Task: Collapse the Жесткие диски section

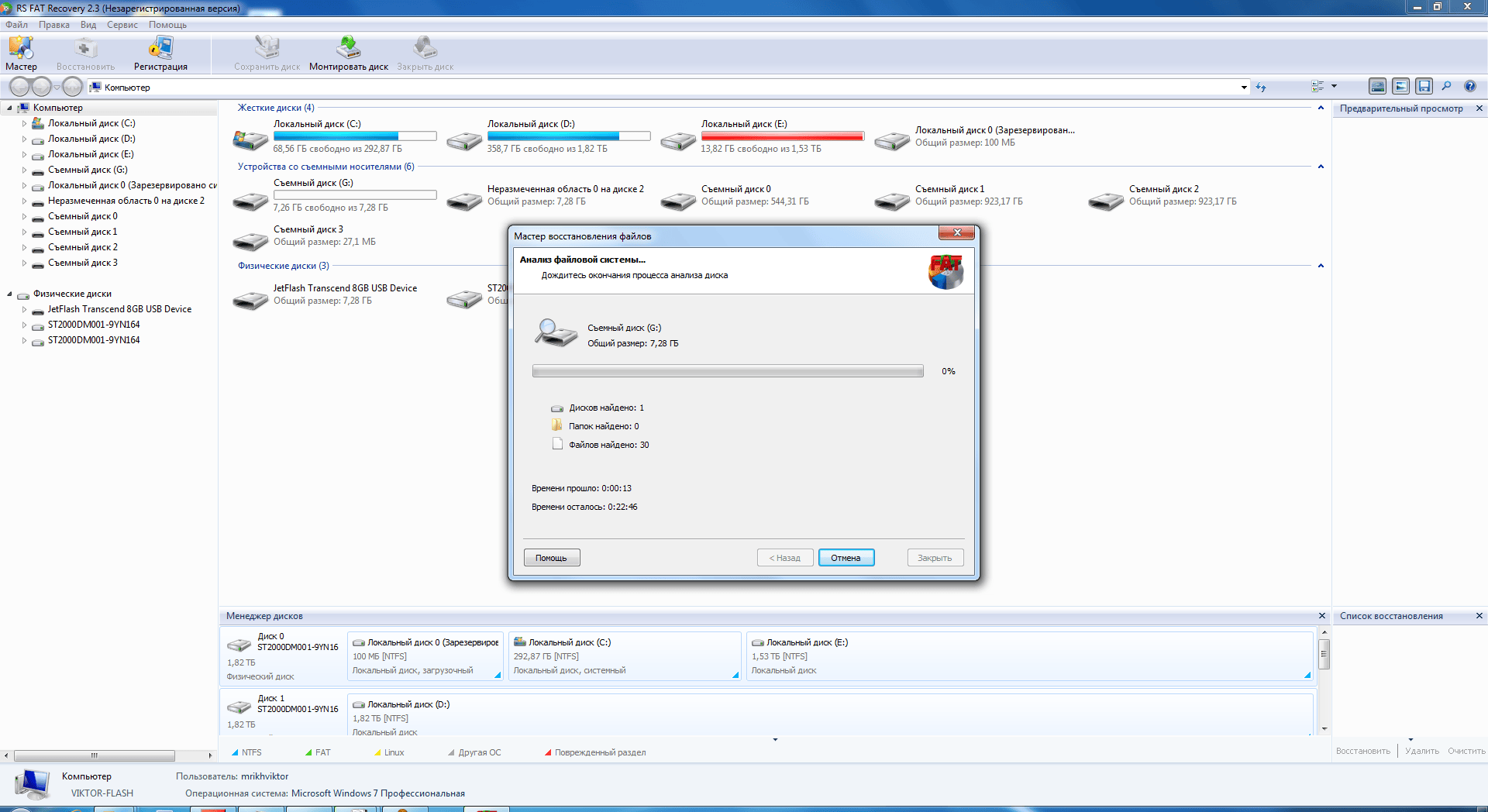Action: click(1321, 108)
